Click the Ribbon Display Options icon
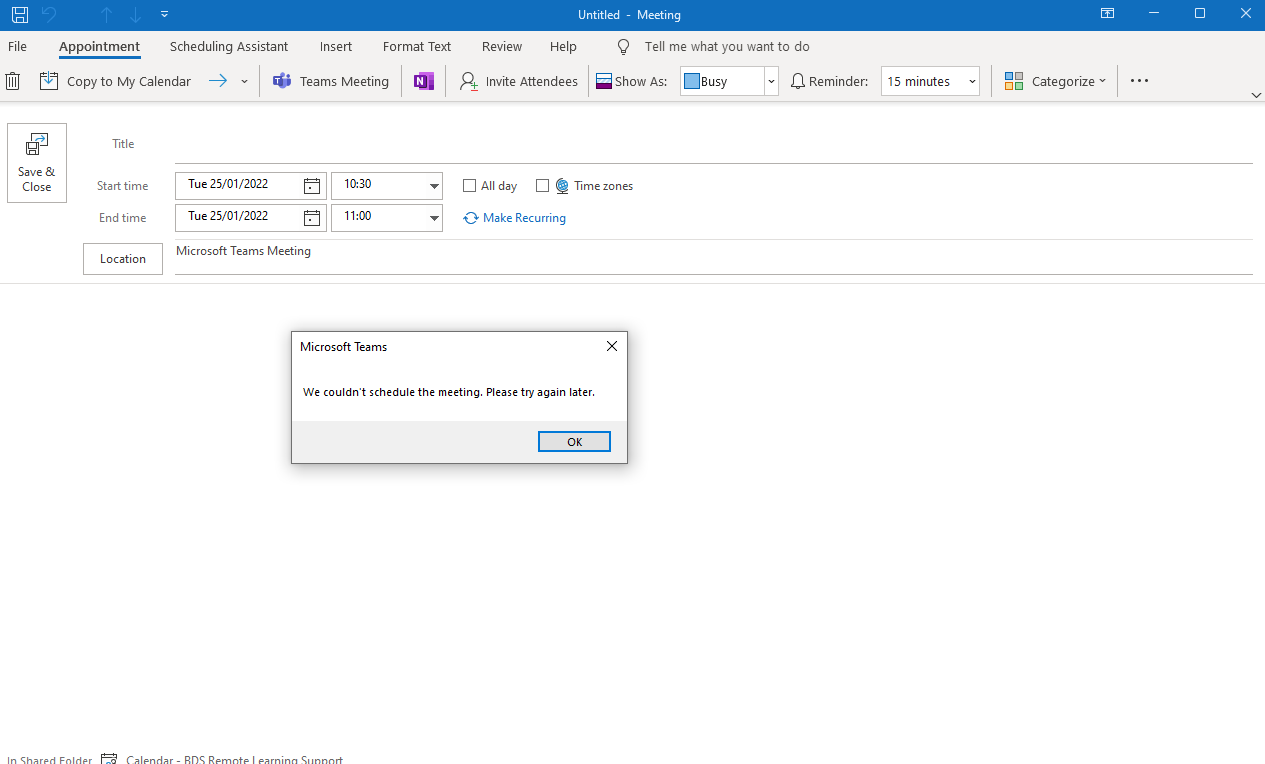This screenshot has width=1265, height=764. point(1107,14)
